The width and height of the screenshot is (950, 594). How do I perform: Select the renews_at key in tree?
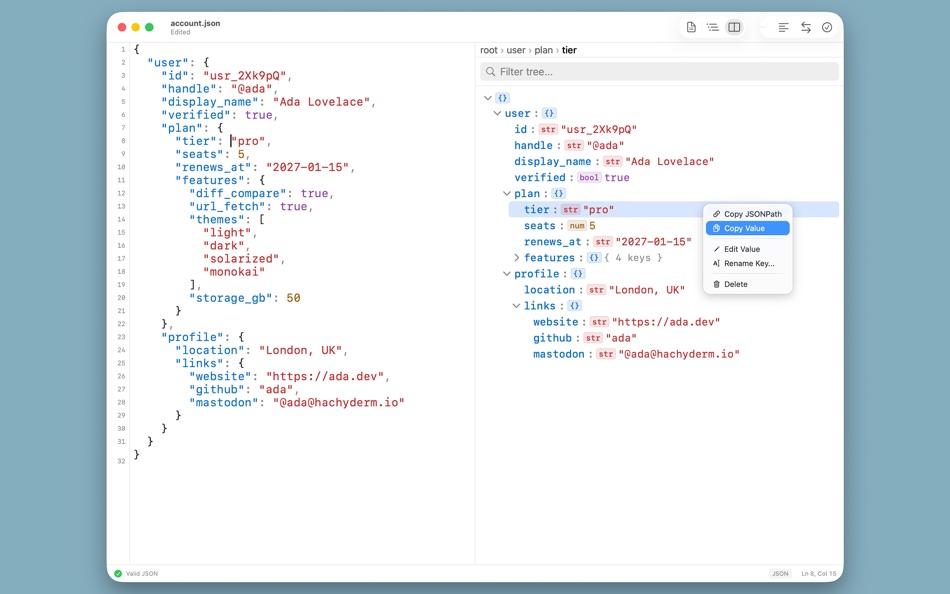(553, 242)
